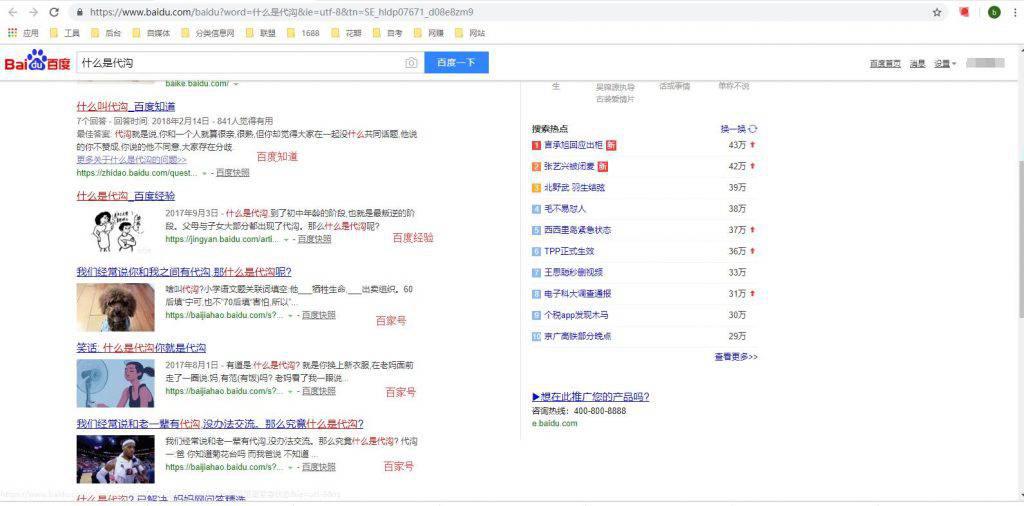Open 更多关于什么是代沟的问题 link
Screen dimensions: 1024x506
tap(131, 159)
